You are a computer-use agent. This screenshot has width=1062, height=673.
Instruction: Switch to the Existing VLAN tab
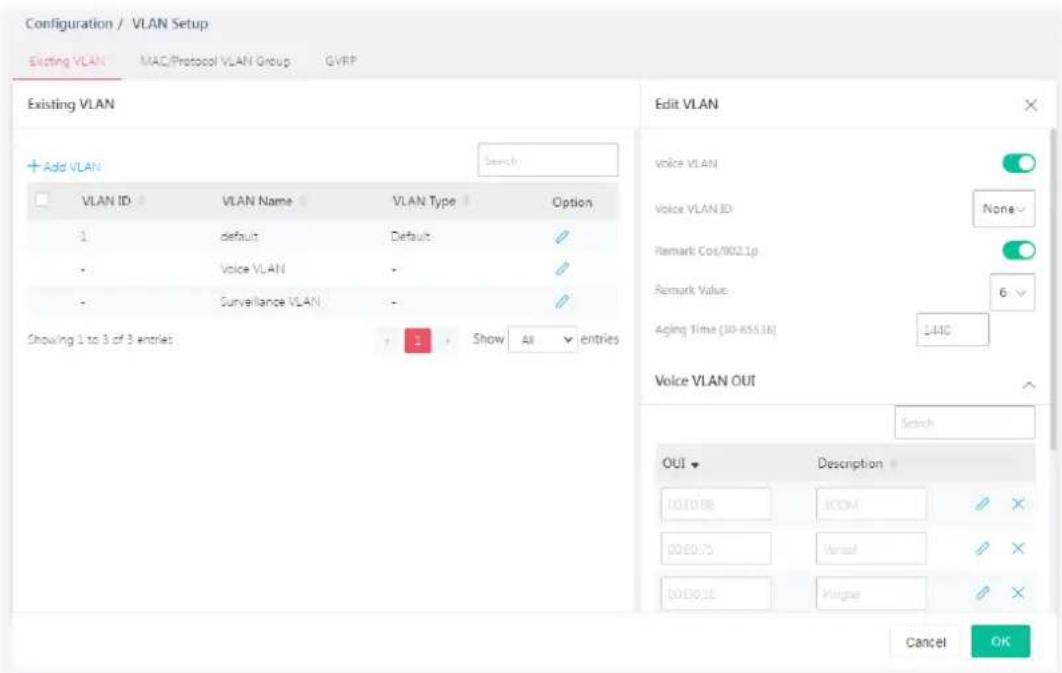coord(66,61)
